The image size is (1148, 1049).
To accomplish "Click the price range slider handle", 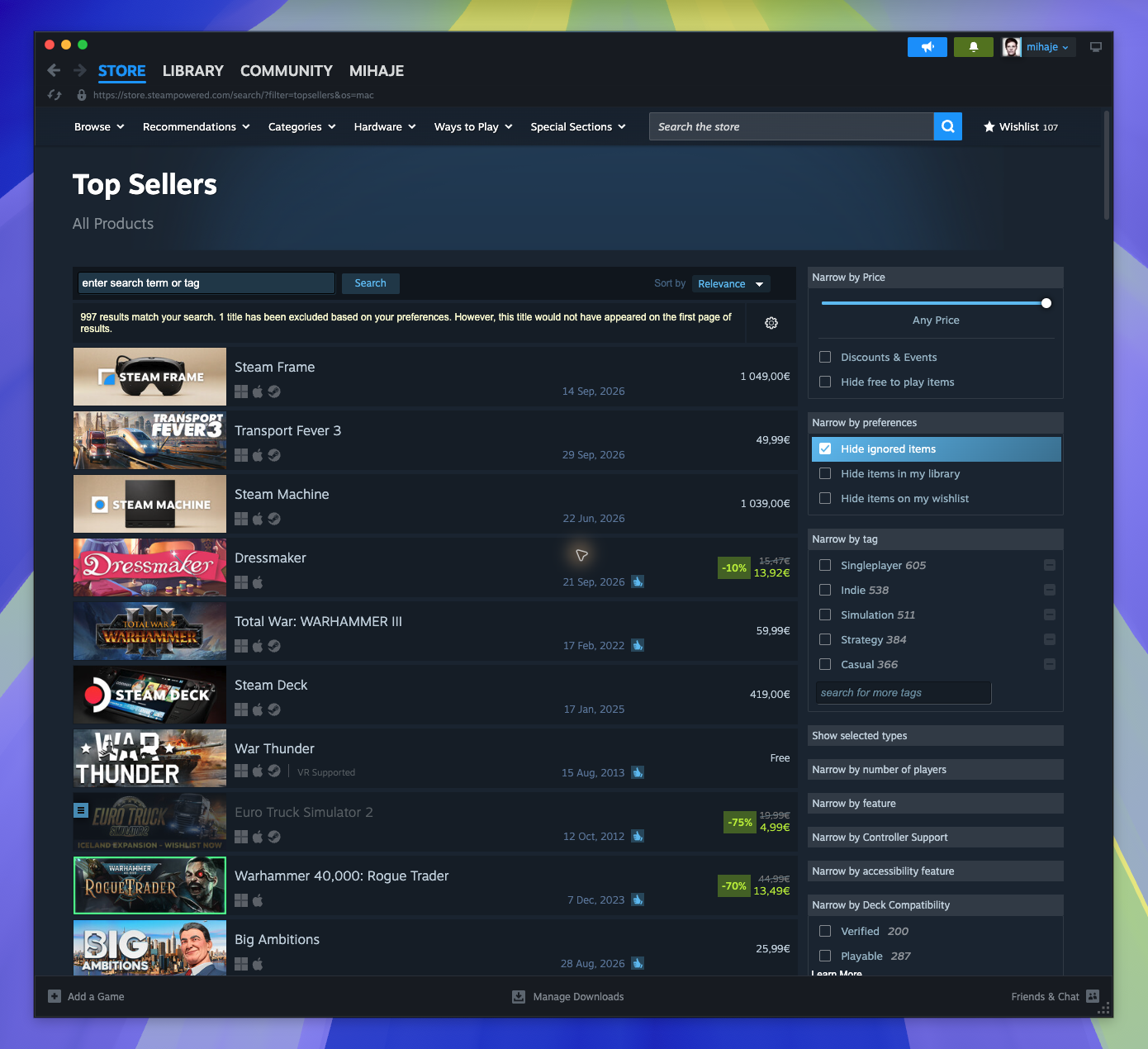I will coord(1046,303).
